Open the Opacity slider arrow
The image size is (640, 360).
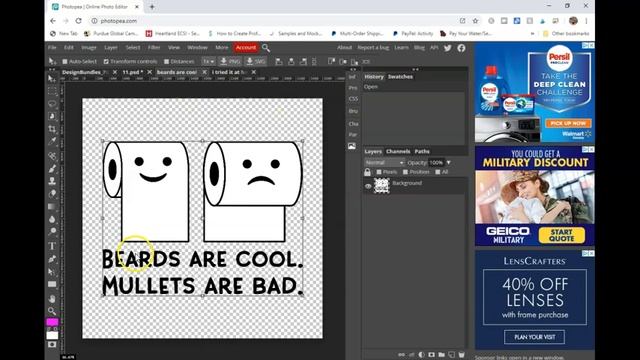point(449,162)
